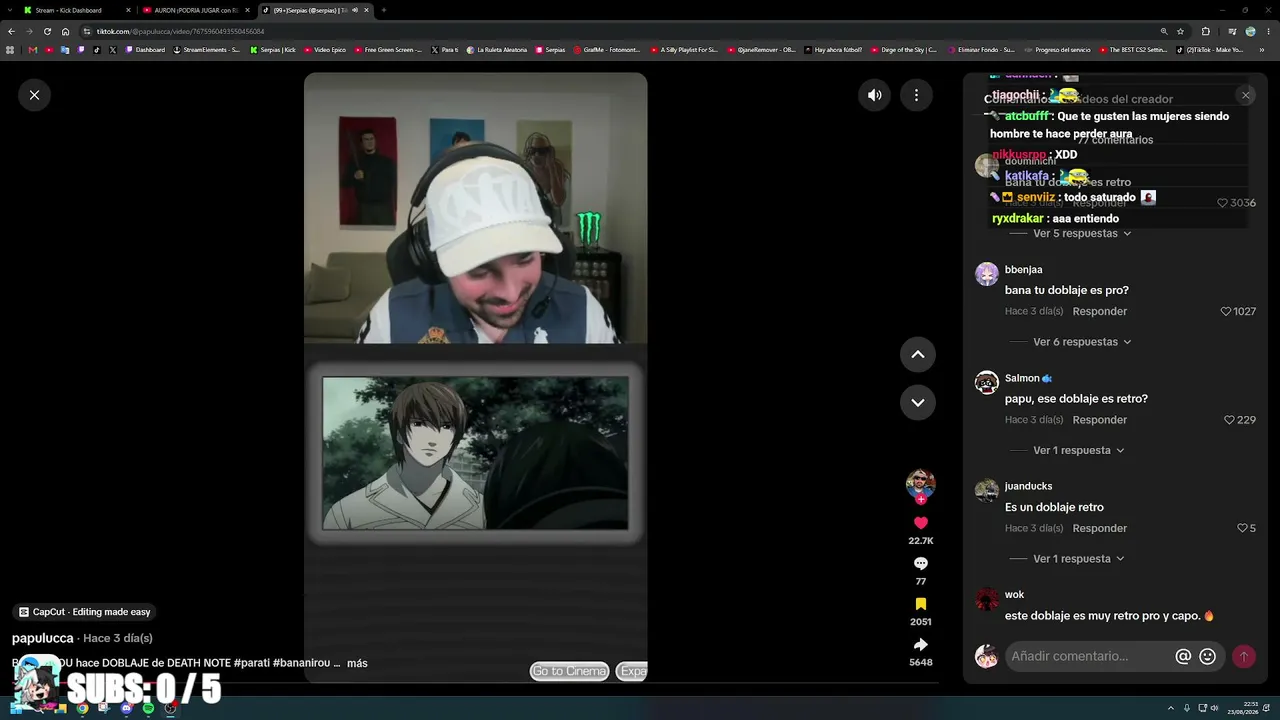Open papulucca's username link
Screen dimensions: 1280x720
[42, 638]
